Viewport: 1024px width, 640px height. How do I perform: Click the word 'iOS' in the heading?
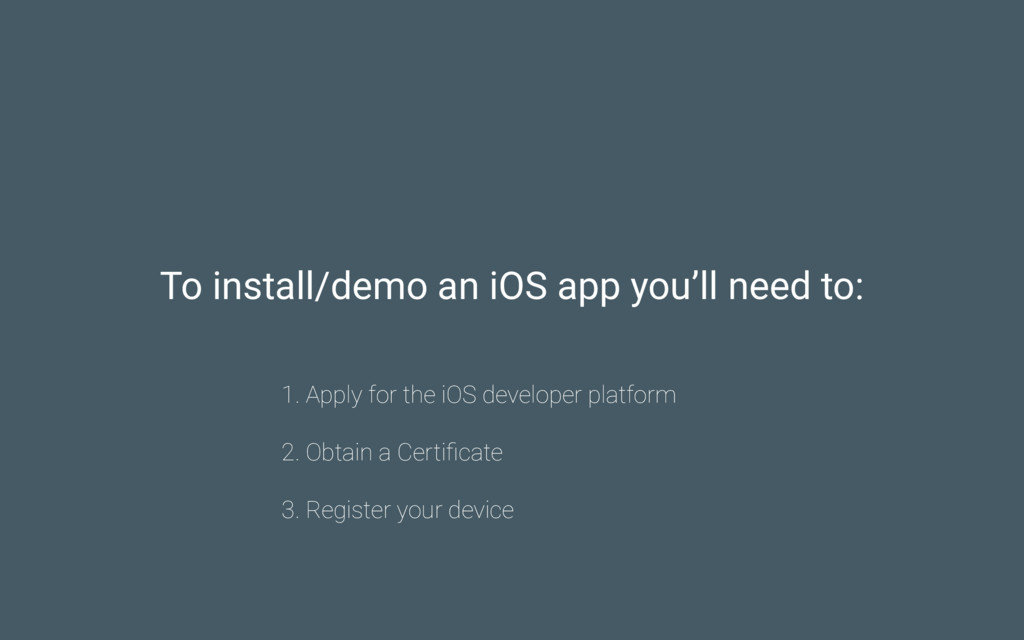click(518, 287)
